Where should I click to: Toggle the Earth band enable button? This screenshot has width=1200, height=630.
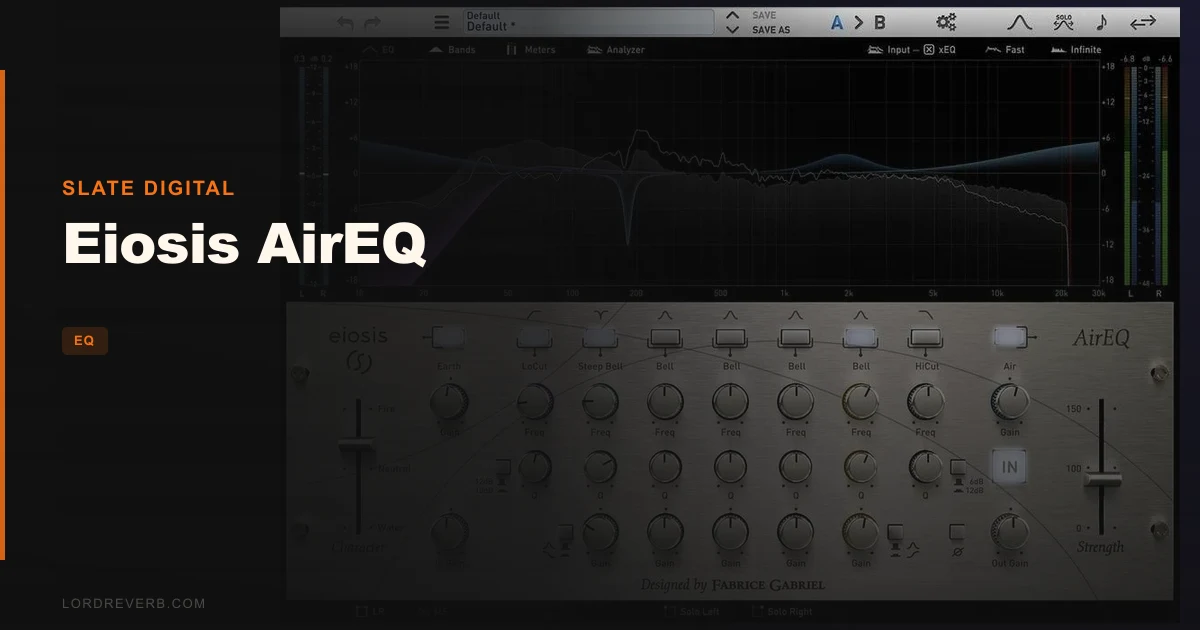tap(448, 338)
